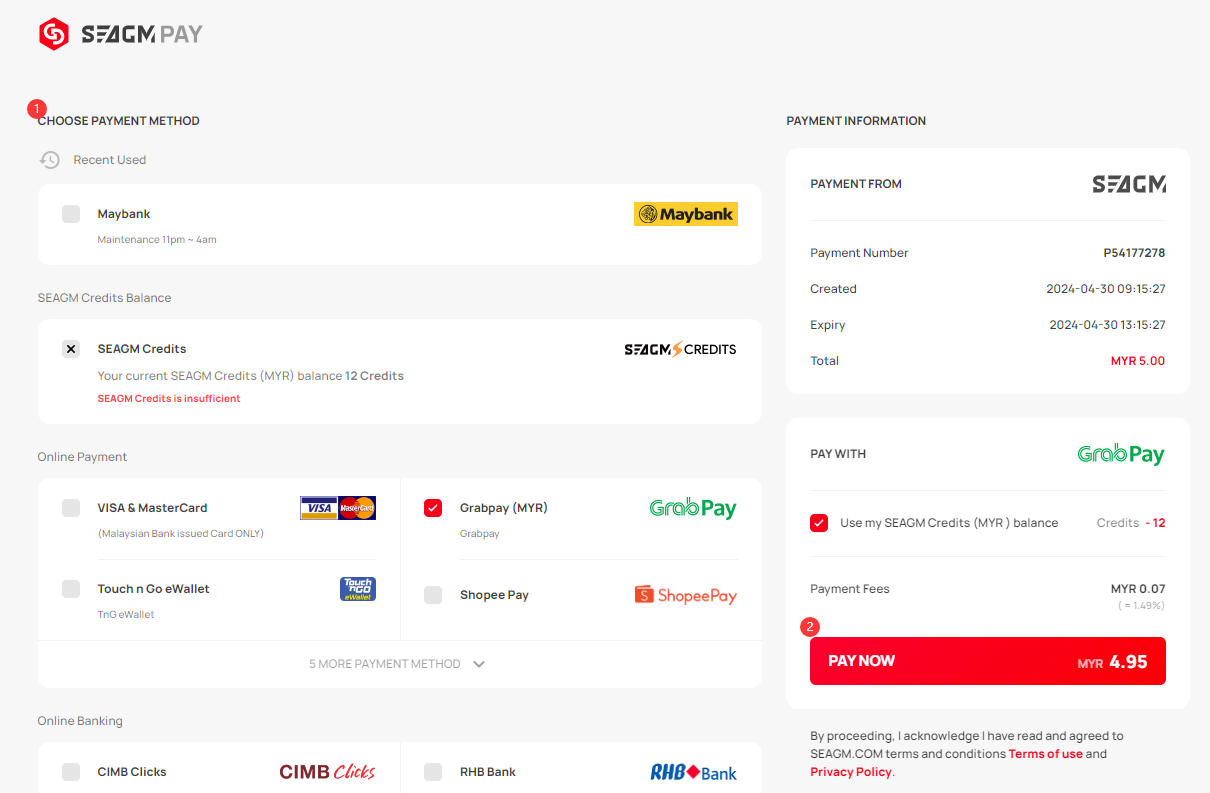Click the chevron beside More Payment Method
Image resolution: width=1210 pixels, height=793 pixels.
pyautogui.click(x=479, y=664)
